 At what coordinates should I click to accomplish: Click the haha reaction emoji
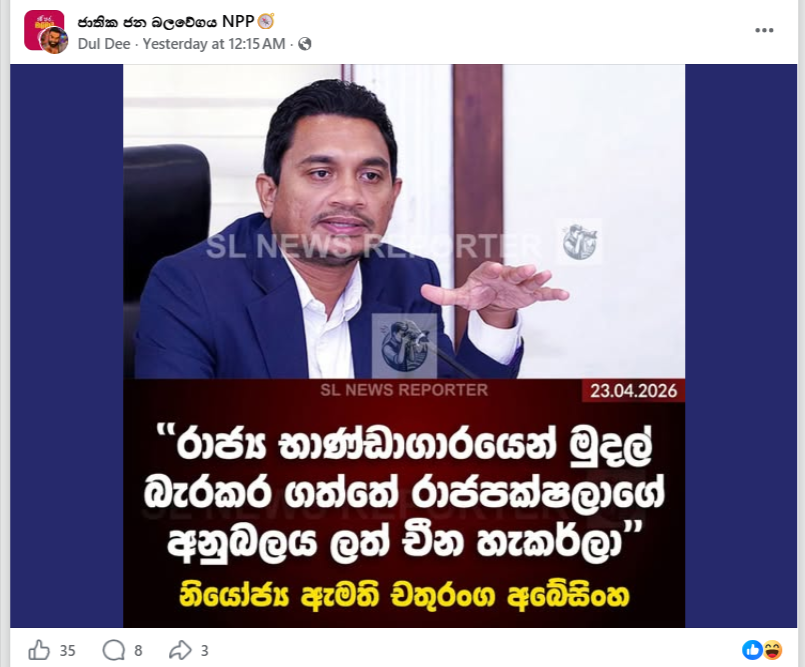[772, 650]
